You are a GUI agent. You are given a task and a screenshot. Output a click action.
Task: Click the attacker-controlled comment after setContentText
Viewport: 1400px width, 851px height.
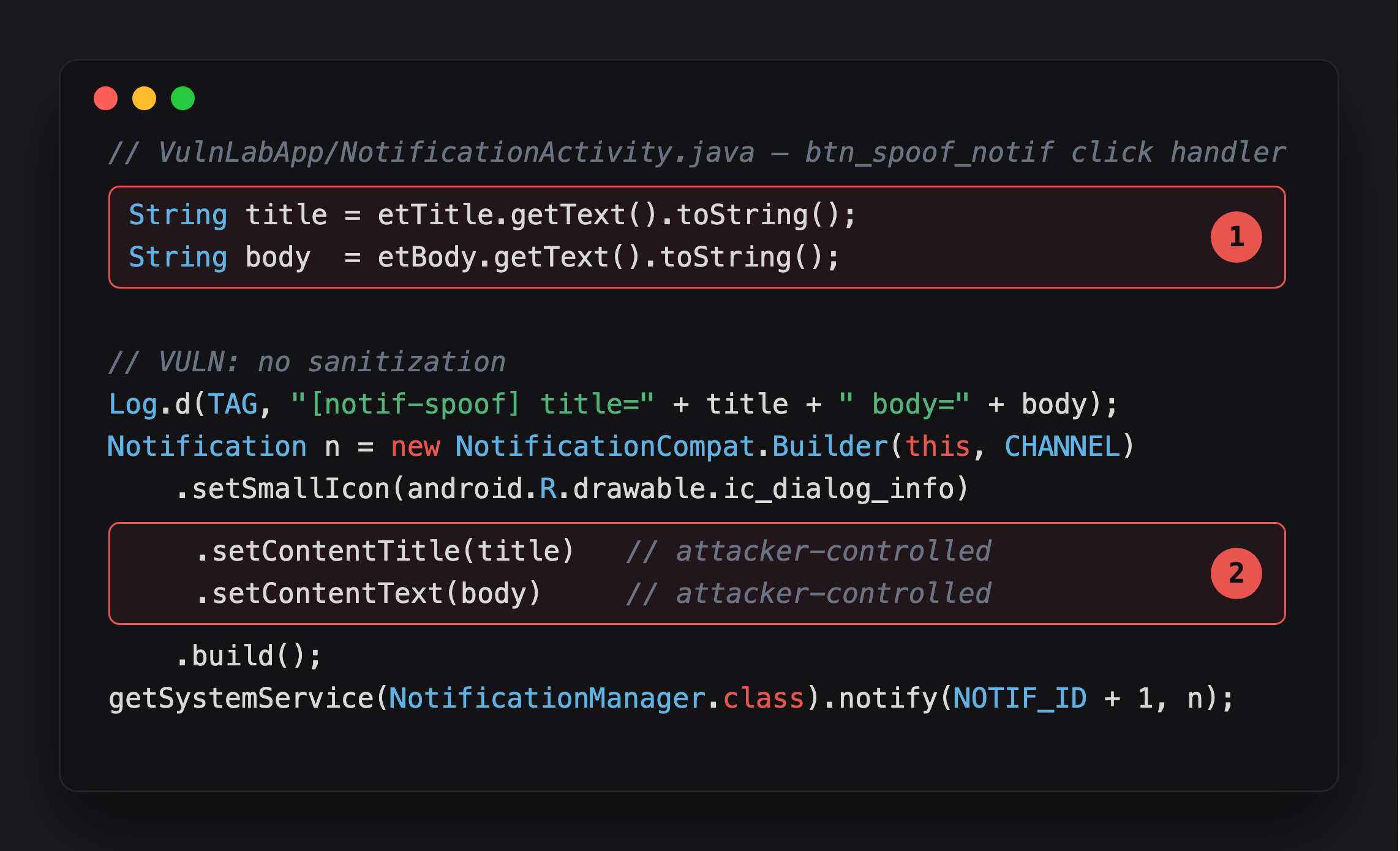(808, 594)
